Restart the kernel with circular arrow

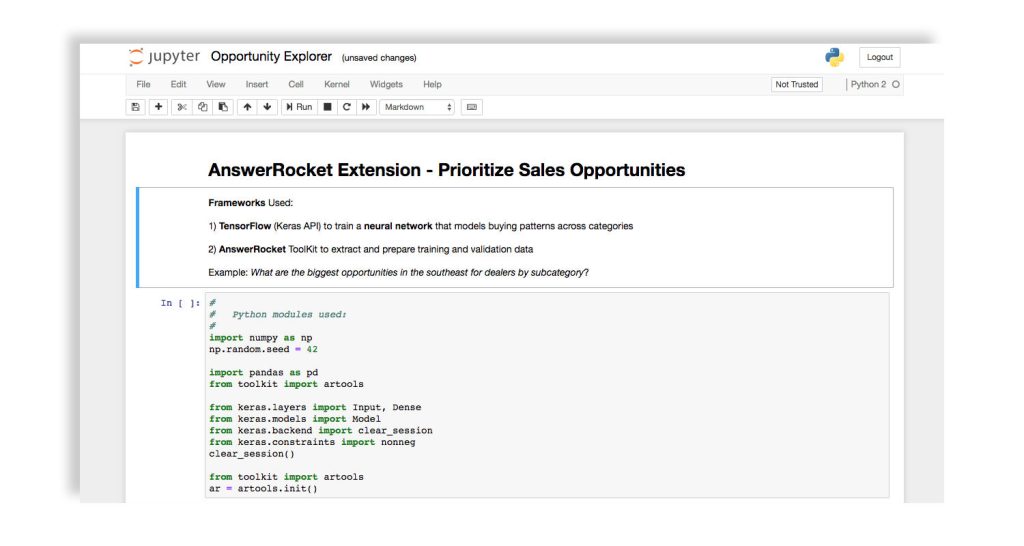[x=347, y=107]
